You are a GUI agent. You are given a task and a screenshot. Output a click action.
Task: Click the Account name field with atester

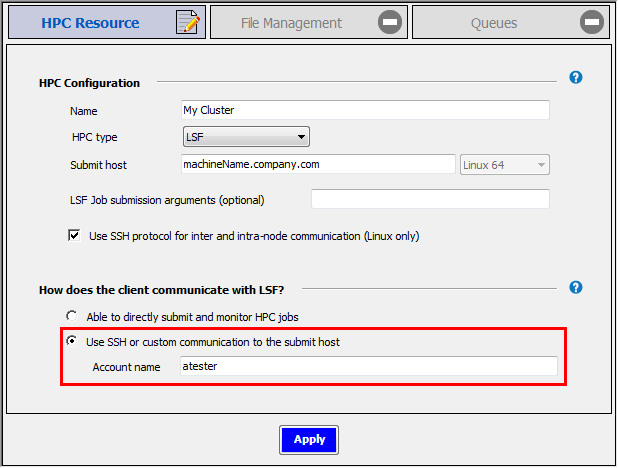point(369,367)
